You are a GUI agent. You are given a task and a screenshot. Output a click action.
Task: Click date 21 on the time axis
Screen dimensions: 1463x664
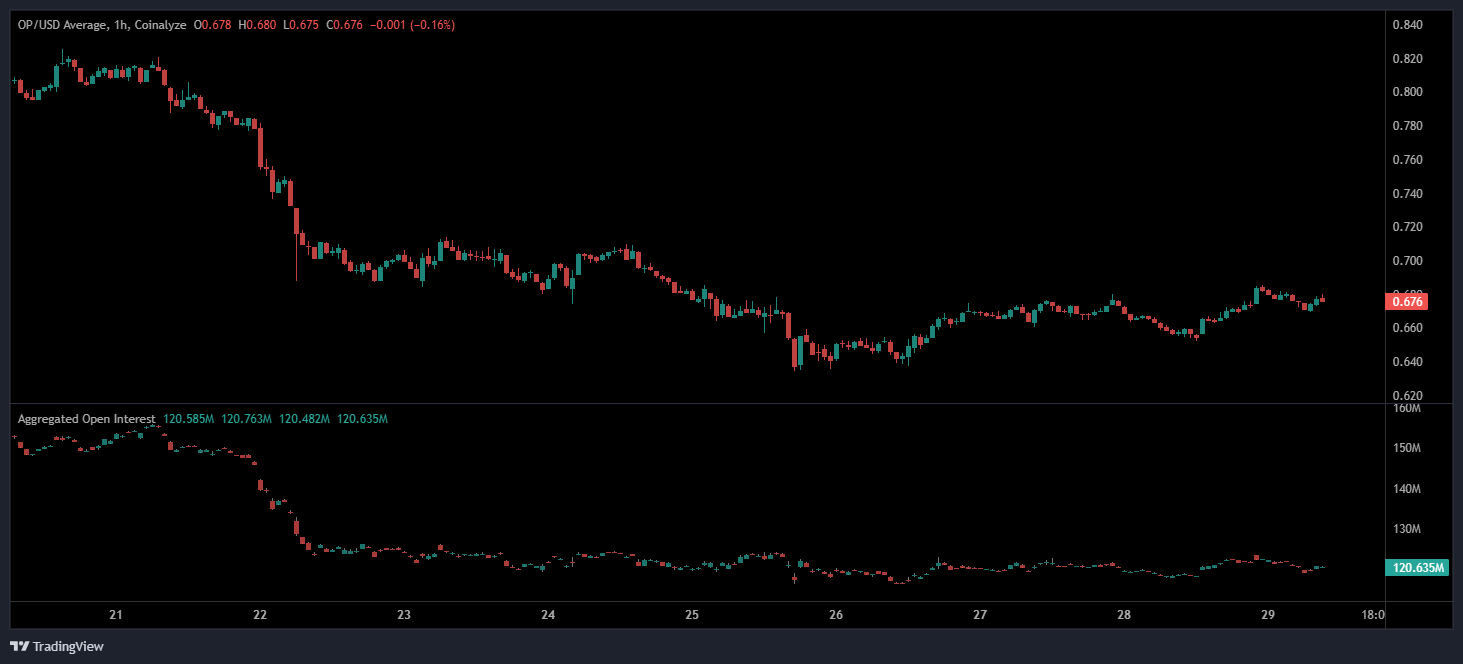point(116,615)
